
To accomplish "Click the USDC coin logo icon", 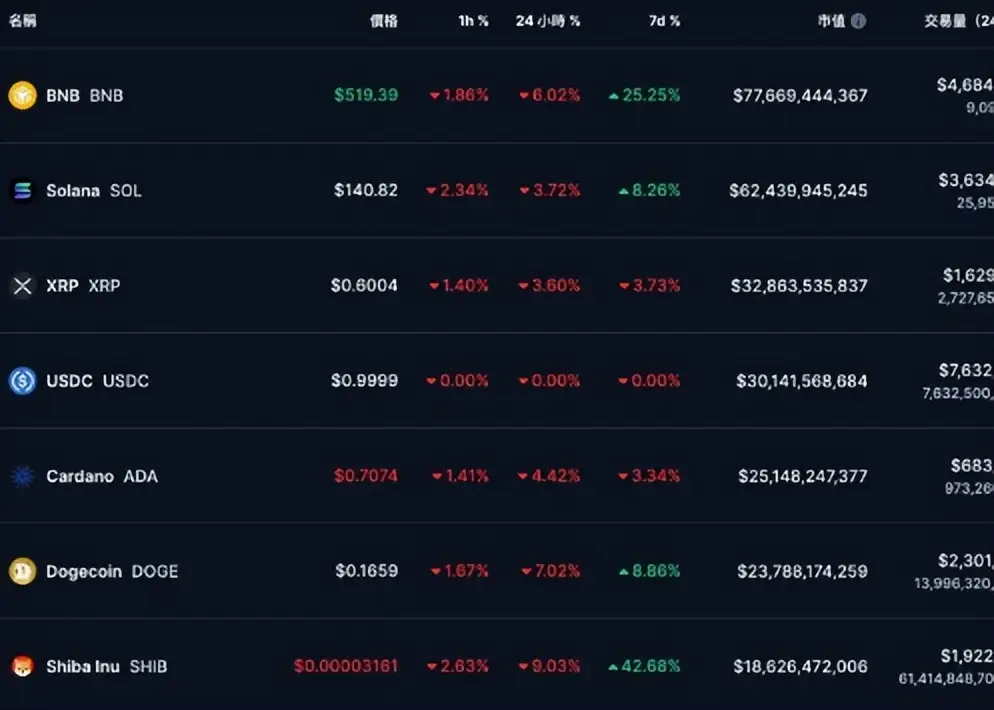I will click(x=22, y=381).
